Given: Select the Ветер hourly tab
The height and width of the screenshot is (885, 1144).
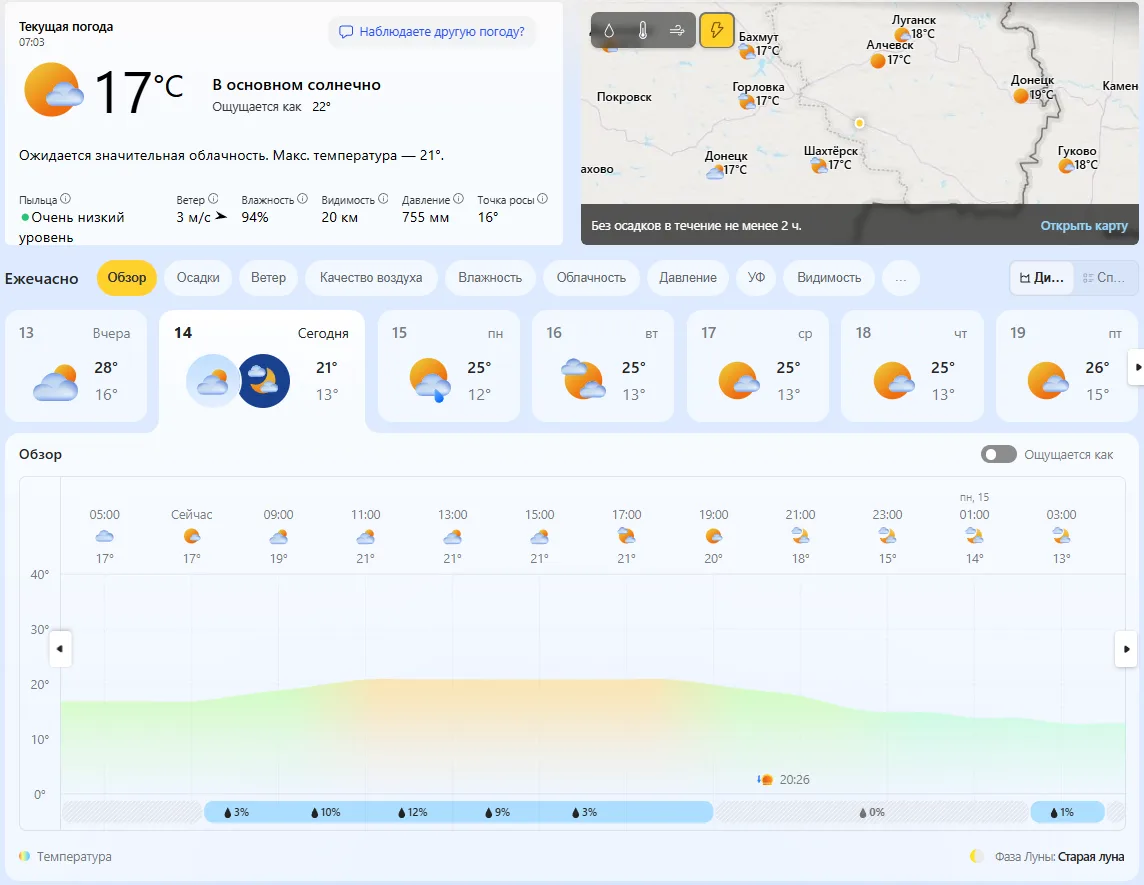Looking at the screenshot, I should [268, 278].
